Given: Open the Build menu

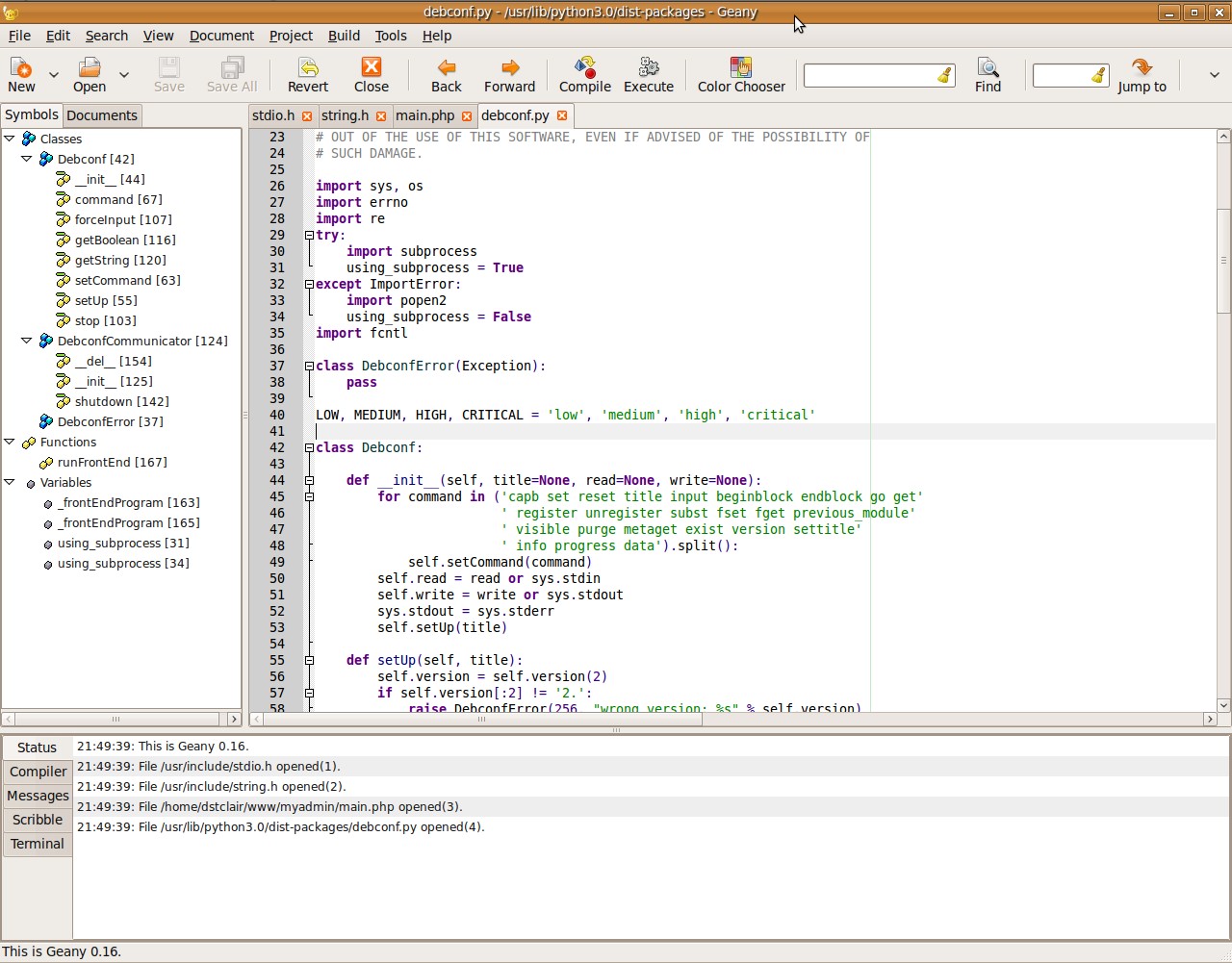Looking at the screenshot, I should point(344,36).
